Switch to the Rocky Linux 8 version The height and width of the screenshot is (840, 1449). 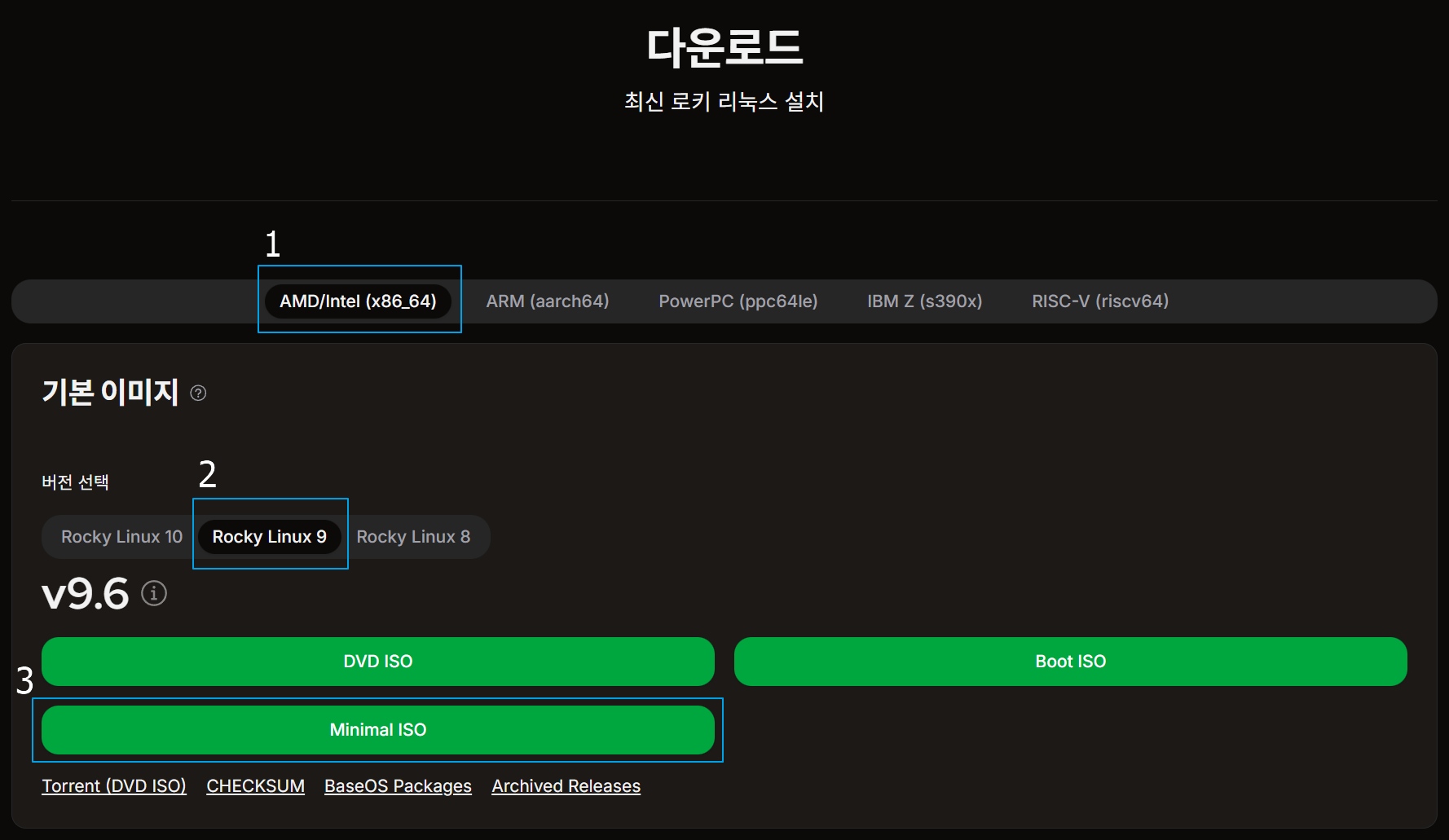click(413, 537)
